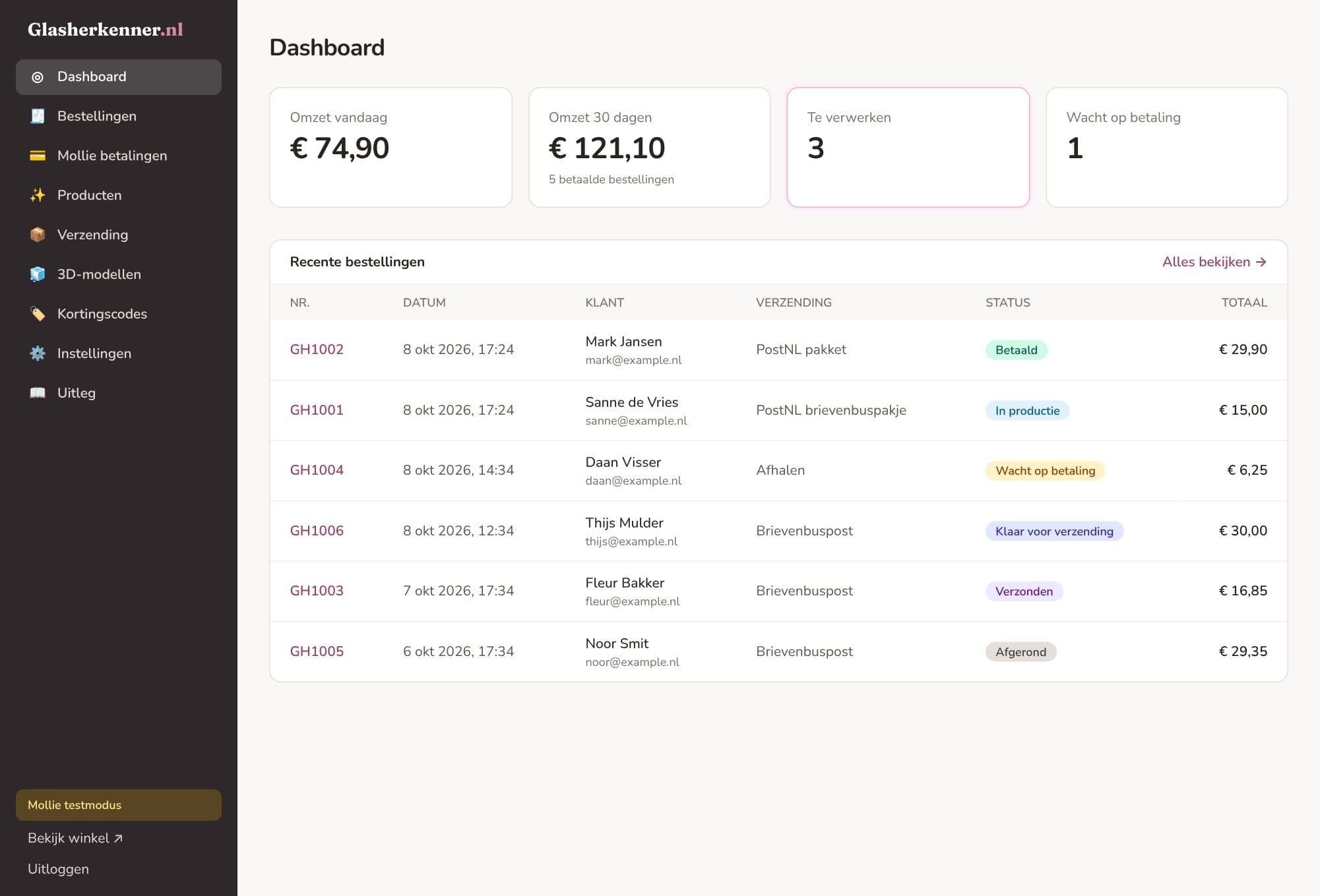The height and width of the screenshot is (896, 1320).
Task: Open Uitleg from the sidebar
Action: (x=119, y=393)
